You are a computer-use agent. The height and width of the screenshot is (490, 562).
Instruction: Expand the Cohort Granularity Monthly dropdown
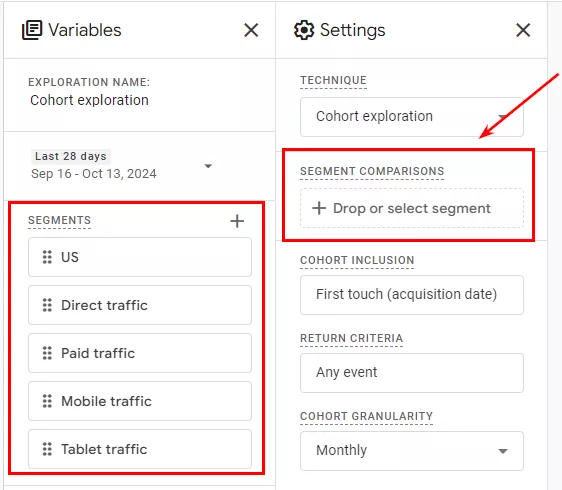click(412, 451)
